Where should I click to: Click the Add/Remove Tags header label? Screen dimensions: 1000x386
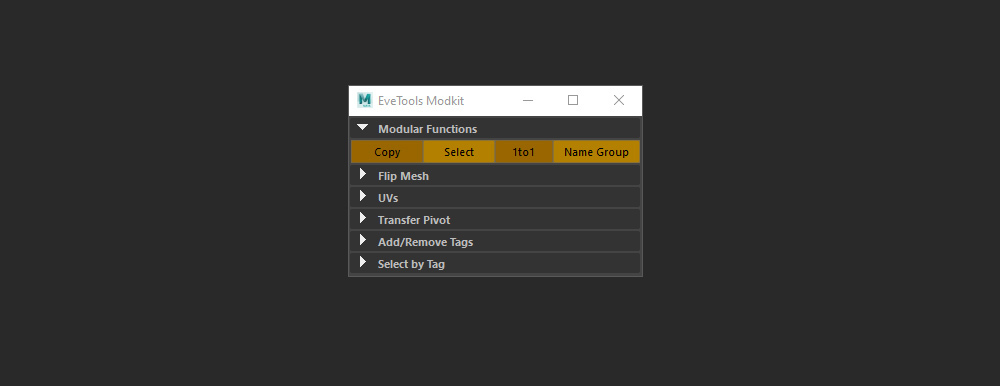pyautogui.click(x=425, y=242)
